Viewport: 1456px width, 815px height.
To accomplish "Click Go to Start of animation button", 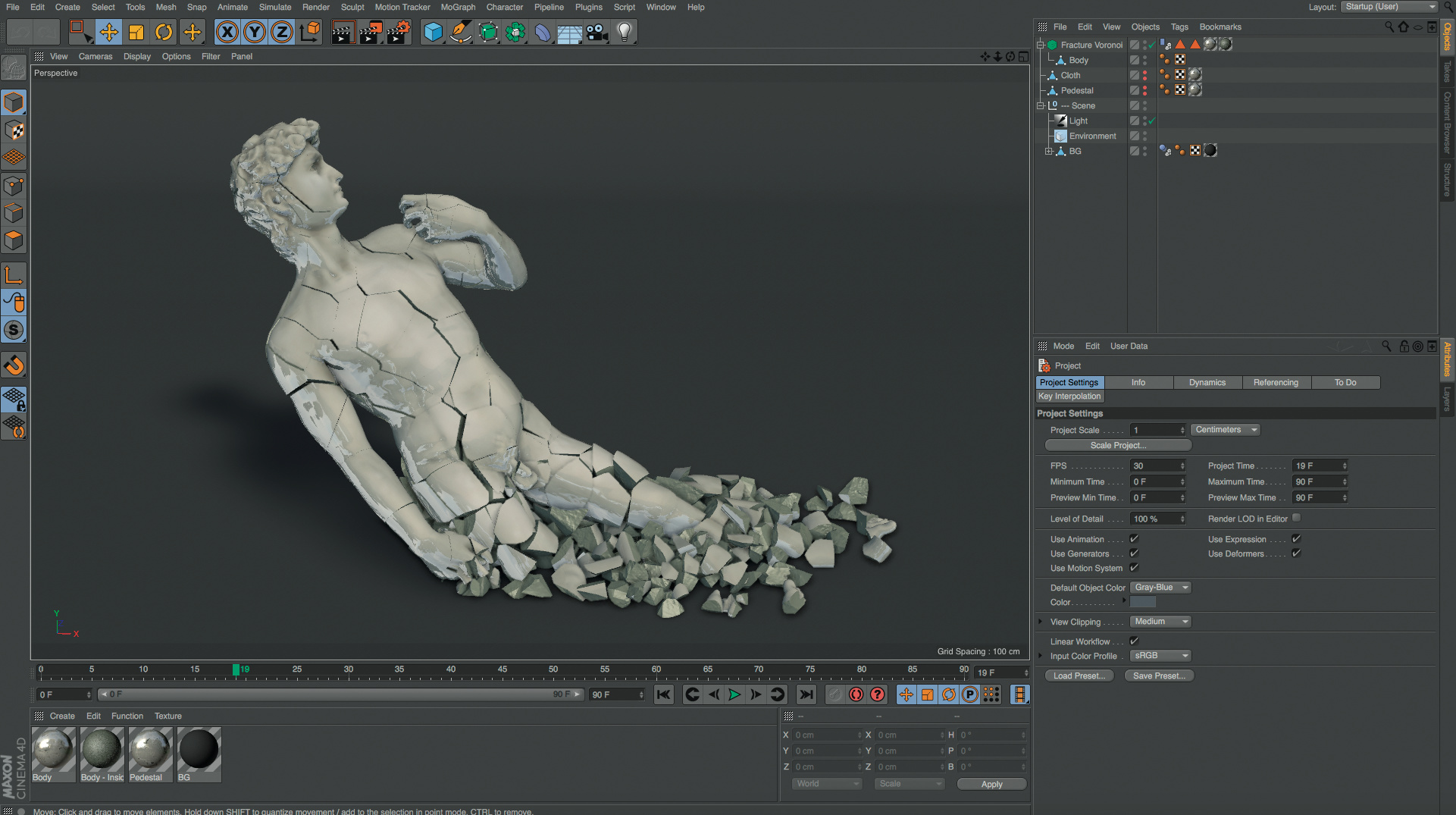I will [x=664, y=694].
